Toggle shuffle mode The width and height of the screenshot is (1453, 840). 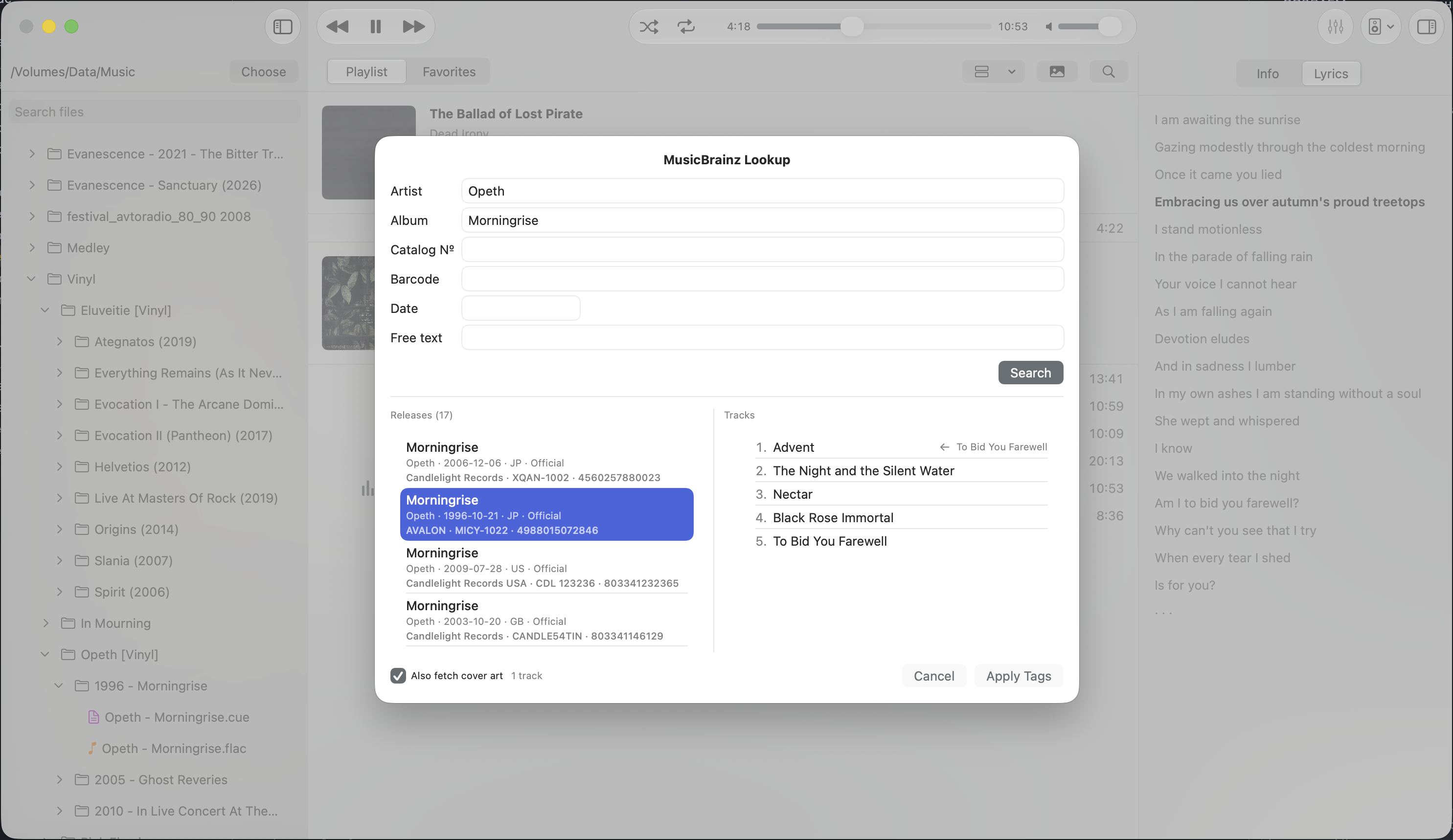click(x=649, y=26)
